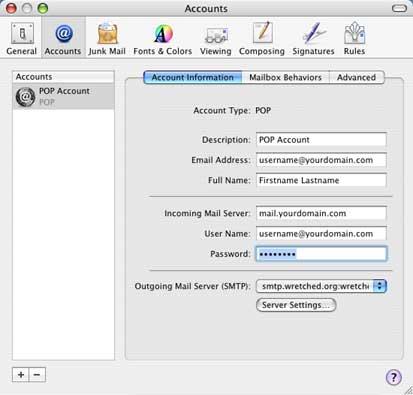Click into the Full Name field
The width and height of the screenshot is (413, 395).
click(321, 180)
